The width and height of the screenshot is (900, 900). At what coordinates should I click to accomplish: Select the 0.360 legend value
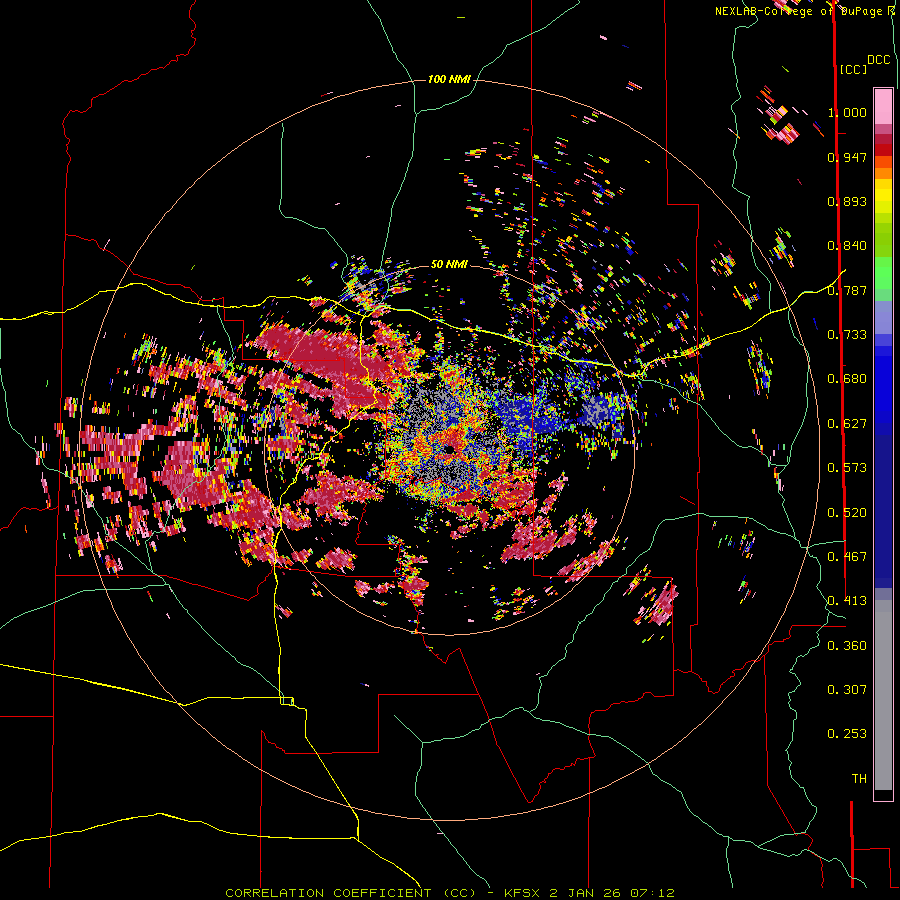coord(847,646)
